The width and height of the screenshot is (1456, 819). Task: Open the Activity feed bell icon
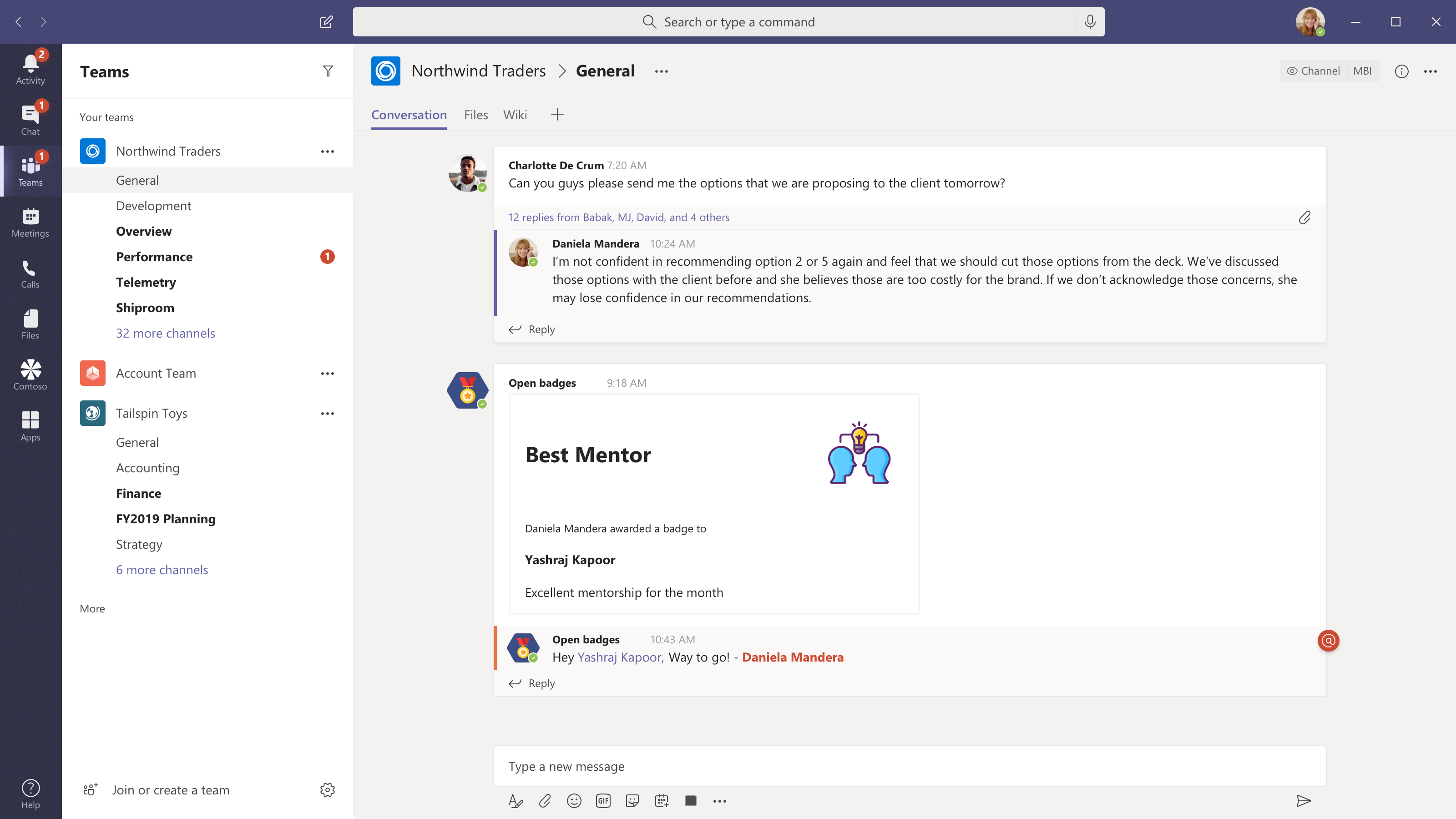[30, 68]
